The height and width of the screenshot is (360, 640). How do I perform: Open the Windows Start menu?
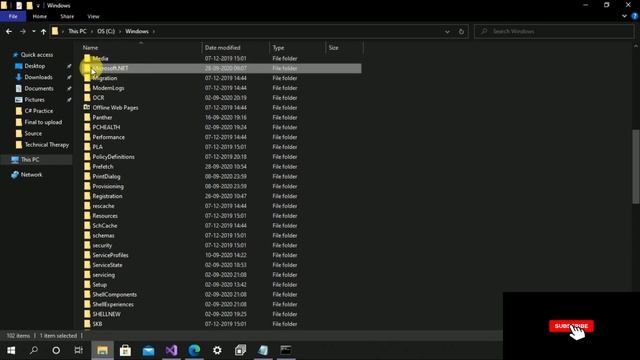pyautogui.click(x=11, y=350)
